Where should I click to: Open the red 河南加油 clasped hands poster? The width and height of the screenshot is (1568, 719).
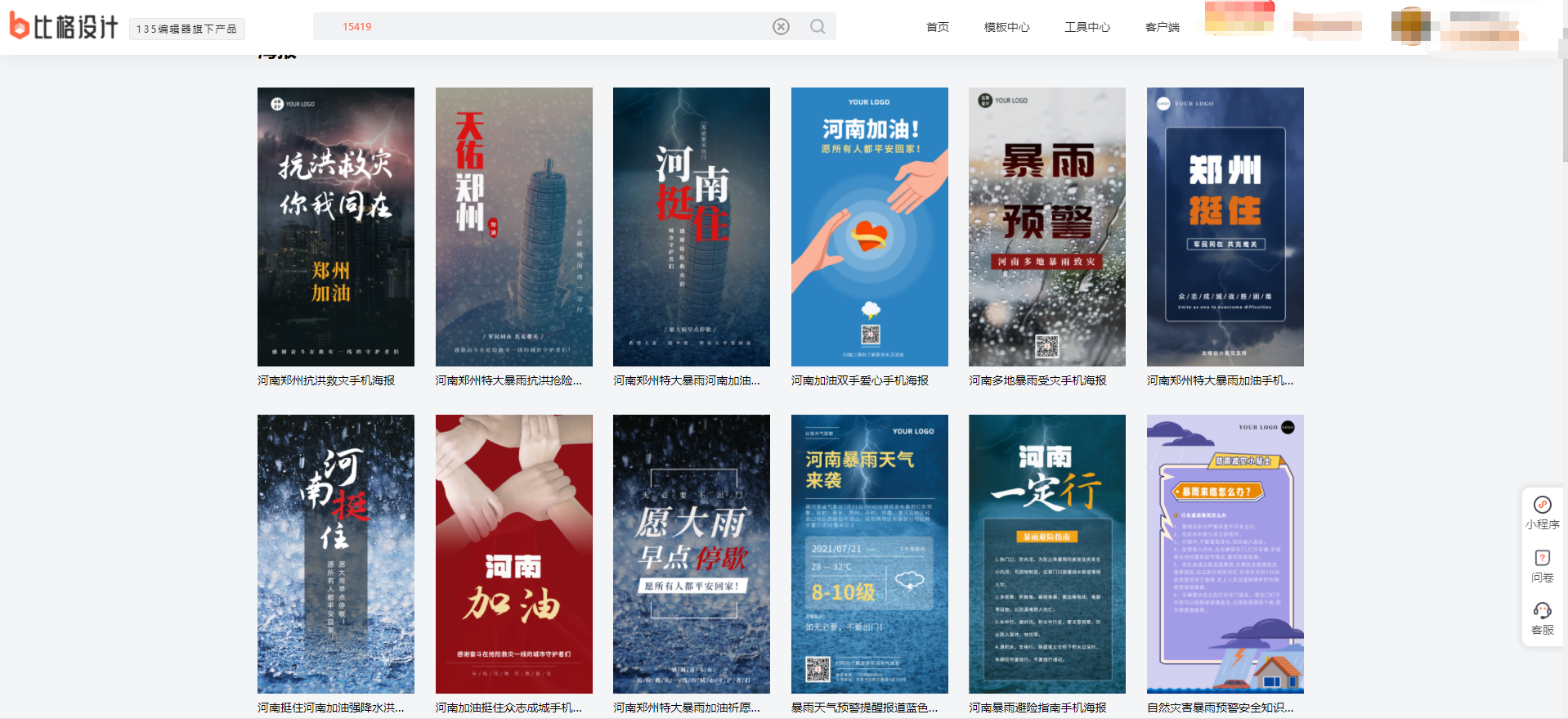tap(513, 554)
